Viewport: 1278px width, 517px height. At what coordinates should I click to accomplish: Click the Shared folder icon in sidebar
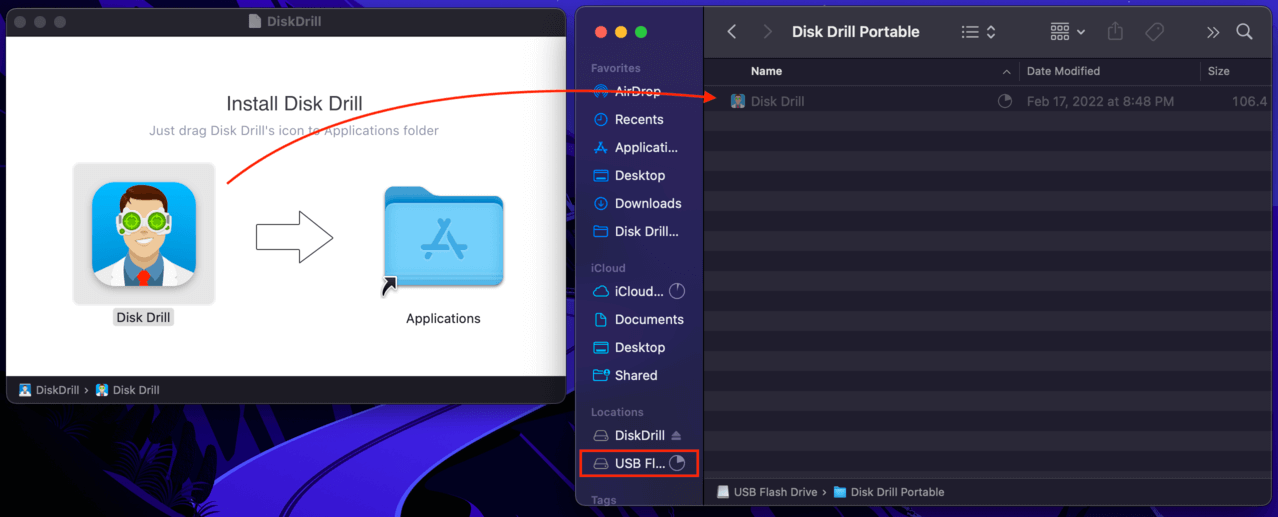point(601,375)
